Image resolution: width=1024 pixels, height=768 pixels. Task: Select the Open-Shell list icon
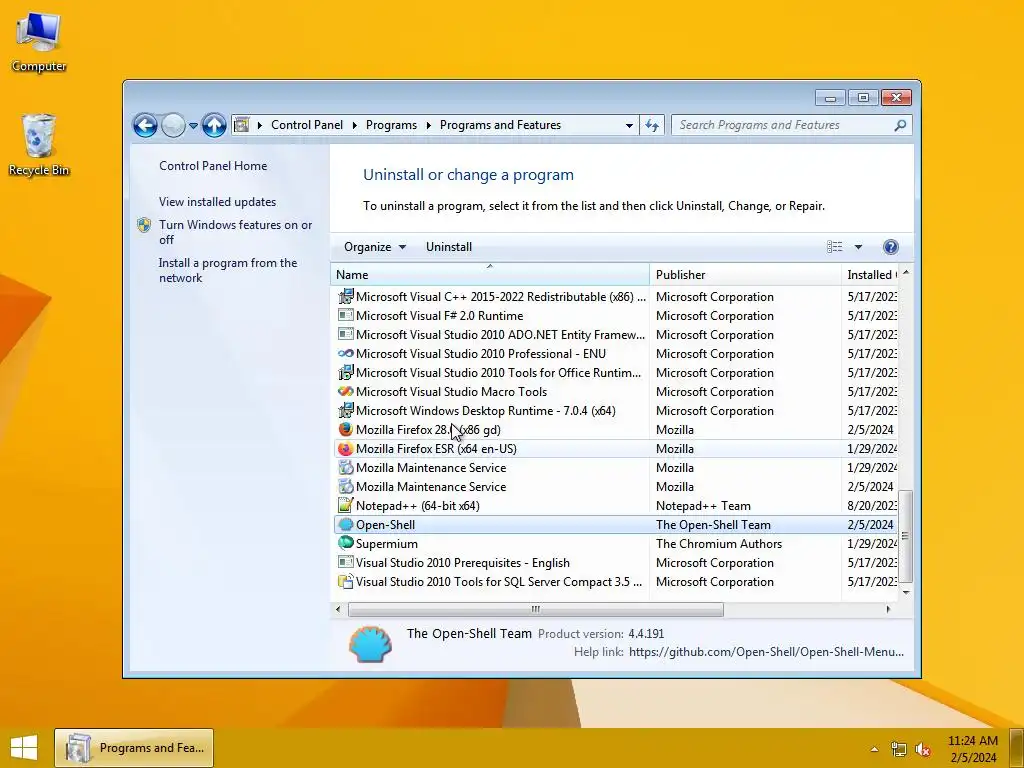[x=345, y=524]
